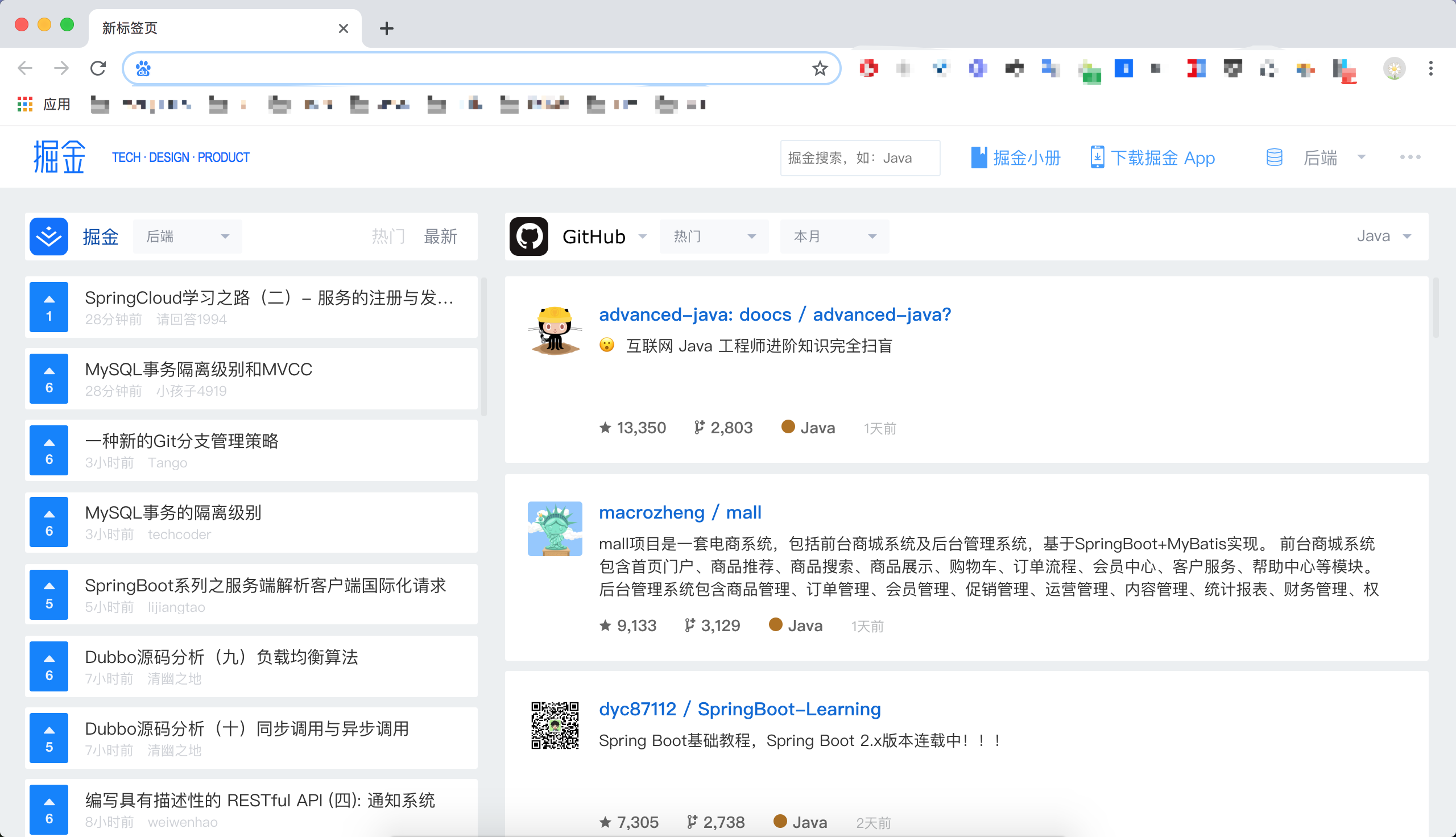Click the GitHub octocat logo
Screen dimensions: 1456x837
coord(529,237)
